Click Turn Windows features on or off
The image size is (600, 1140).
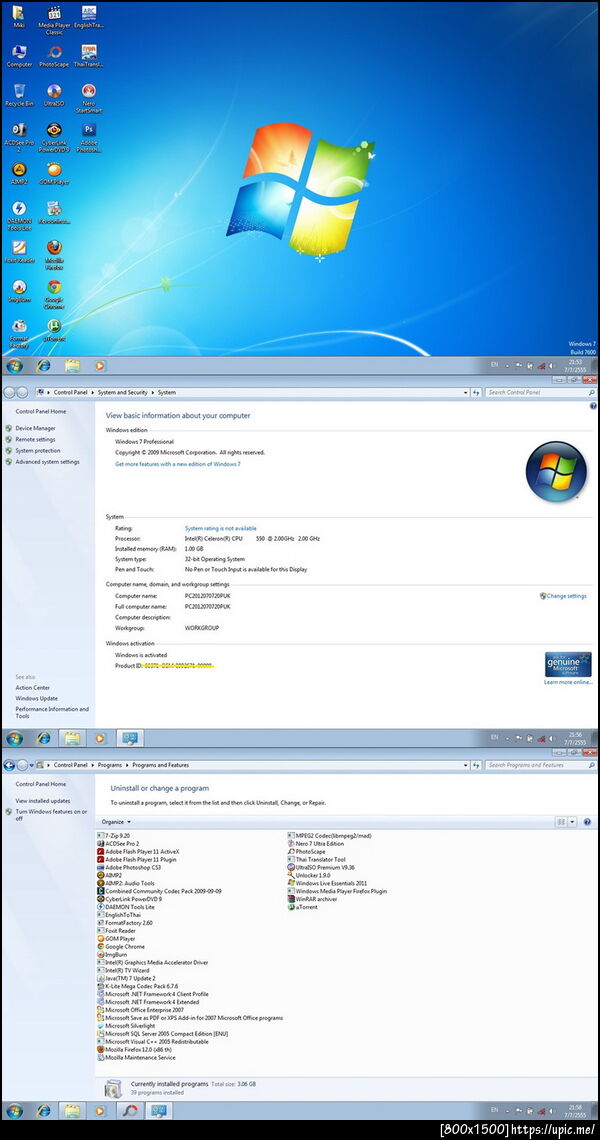point(51,815)
